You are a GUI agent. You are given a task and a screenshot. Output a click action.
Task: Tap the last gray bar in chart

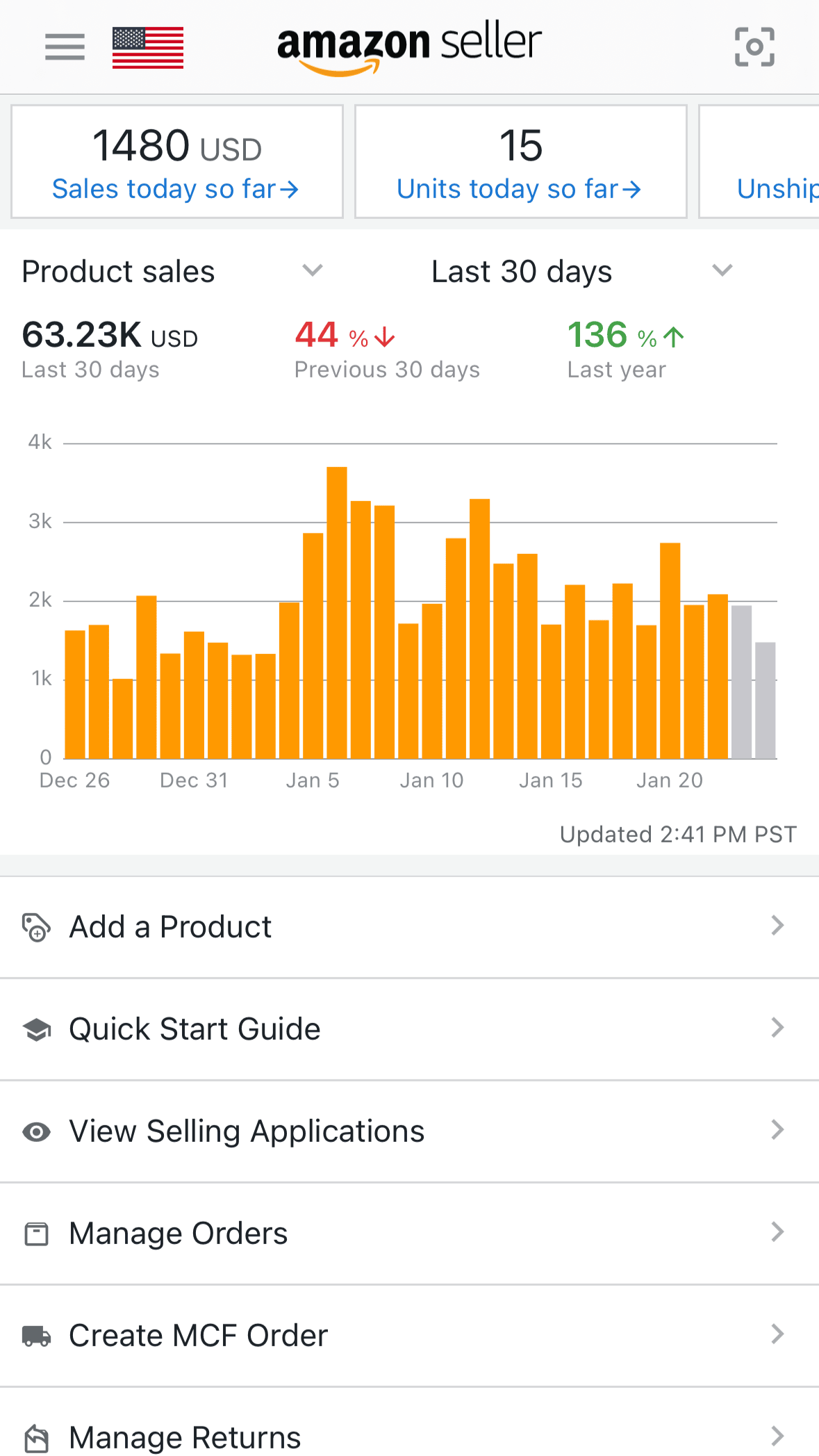point(765,699)
